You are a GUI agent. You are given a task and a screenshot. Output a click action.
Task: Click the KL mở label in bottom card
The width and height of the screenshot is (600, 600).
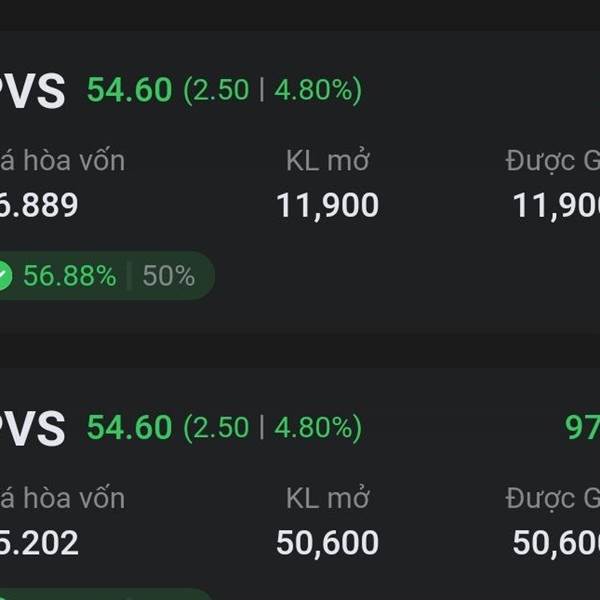327,497
